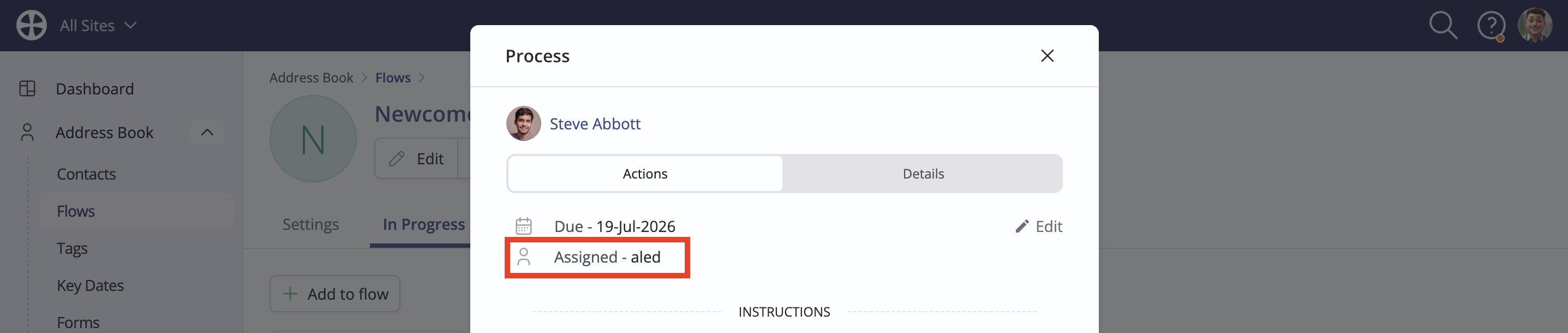Collapse the Address Book section
Screen dimensions: 1568x333
pos(207,132)
